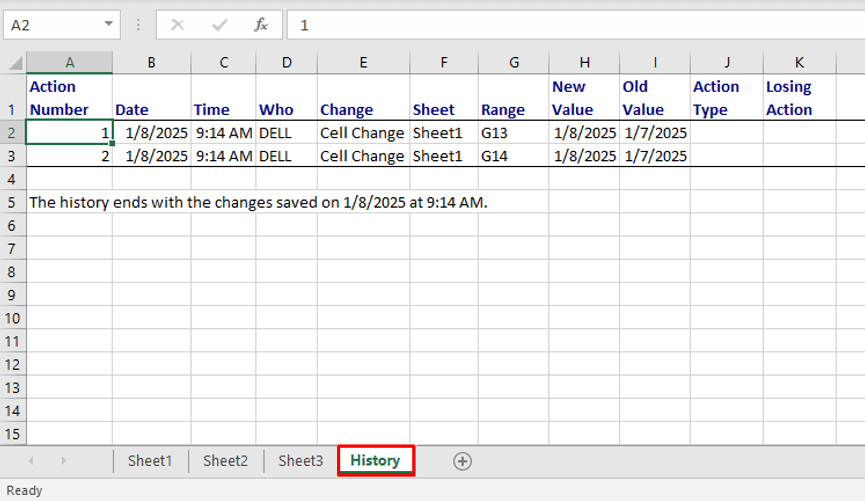The height and width of the screenshot is (501, 865).
Task: Switch to the Sheet2 tab
Action: 225,461
